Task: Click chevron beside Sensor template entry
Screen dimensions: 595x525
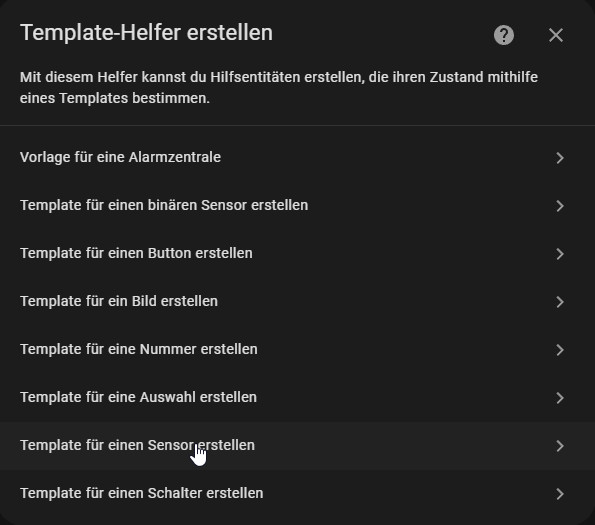Action: coord(560,446)
